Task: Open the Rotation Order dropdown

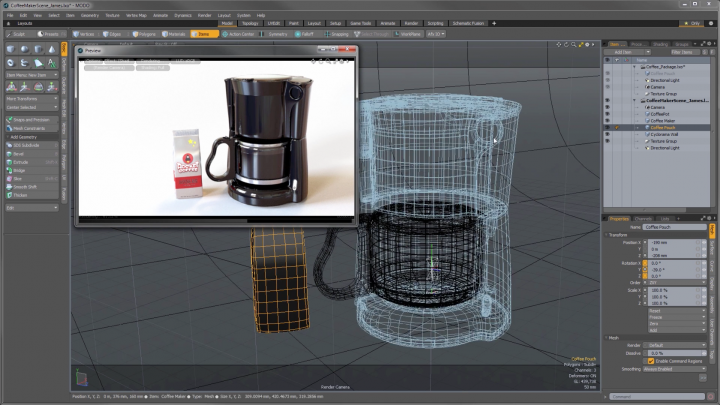Action: 676,282
